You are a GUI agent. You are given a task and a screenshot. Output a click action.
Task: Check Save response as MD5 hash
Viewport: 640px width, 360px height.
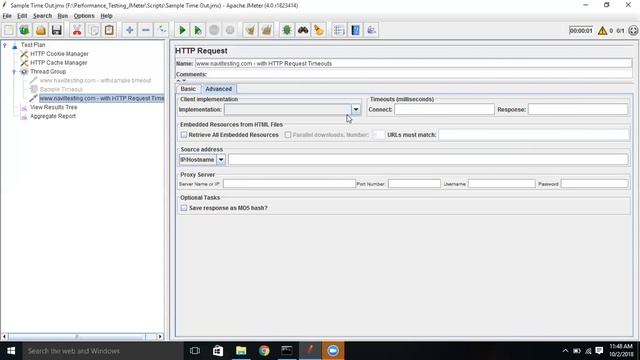coord(184,208)
